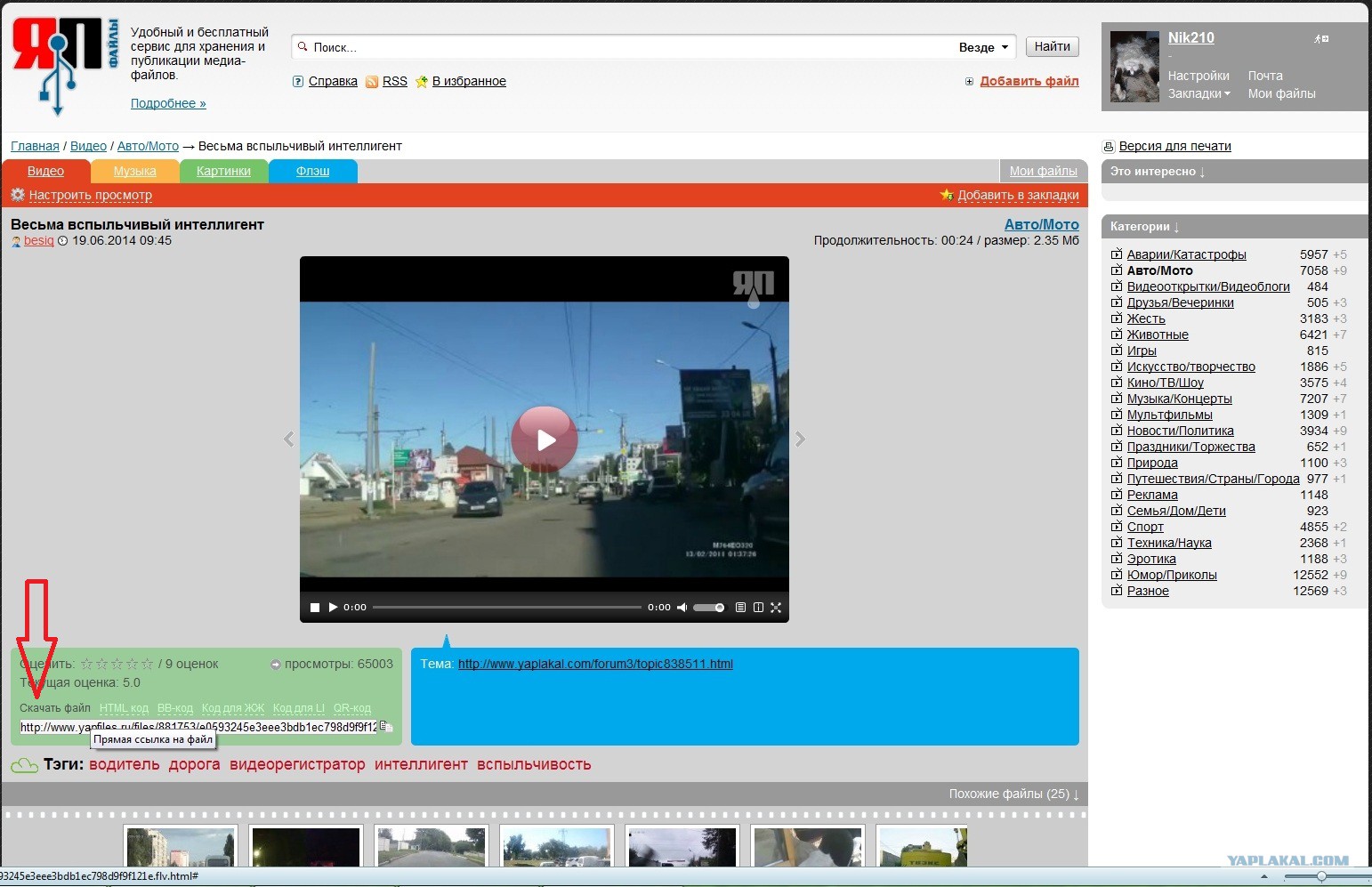Open the Мои файлы tab on right
Screen dimensions: 1372x887
click(1043, 172)
